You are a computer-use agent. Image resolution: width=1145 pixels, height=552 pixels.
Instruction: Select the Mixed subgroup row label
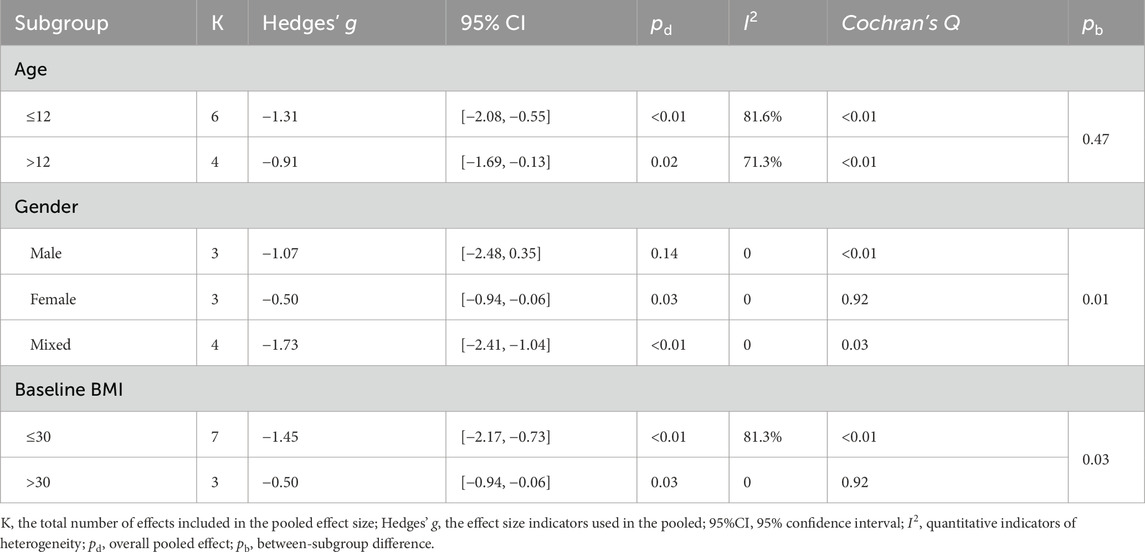click(49, 344)
